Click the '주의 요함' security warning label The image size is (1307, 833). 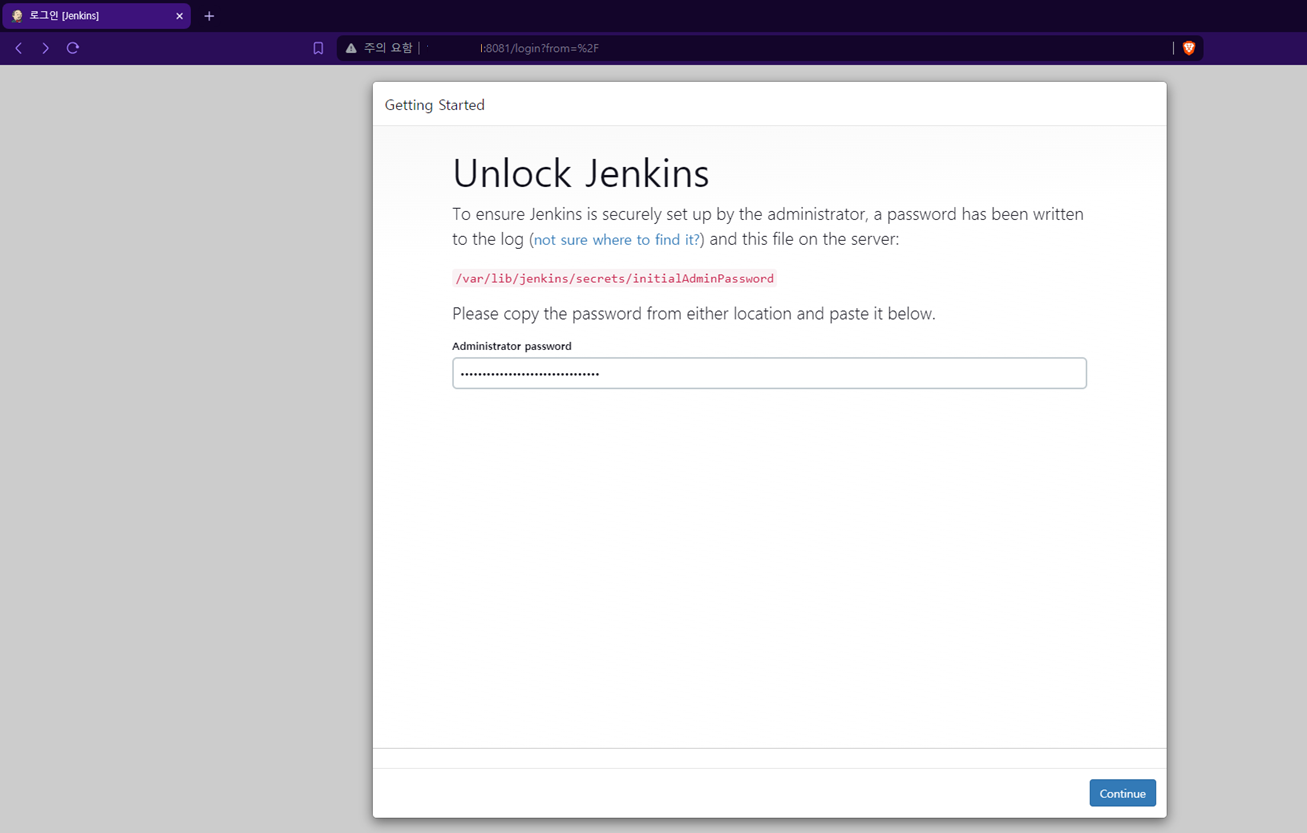click(388, 48)
